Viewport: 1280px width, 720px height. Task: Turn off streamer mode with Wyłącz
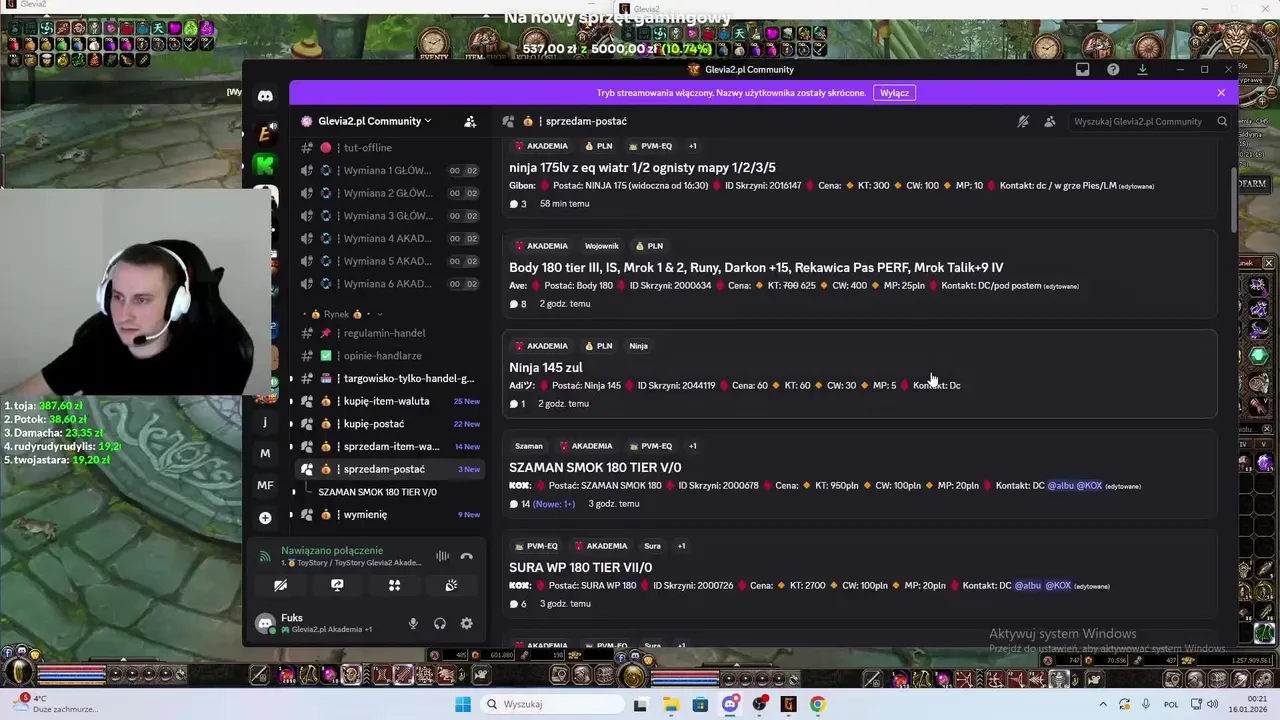point(894,93)
